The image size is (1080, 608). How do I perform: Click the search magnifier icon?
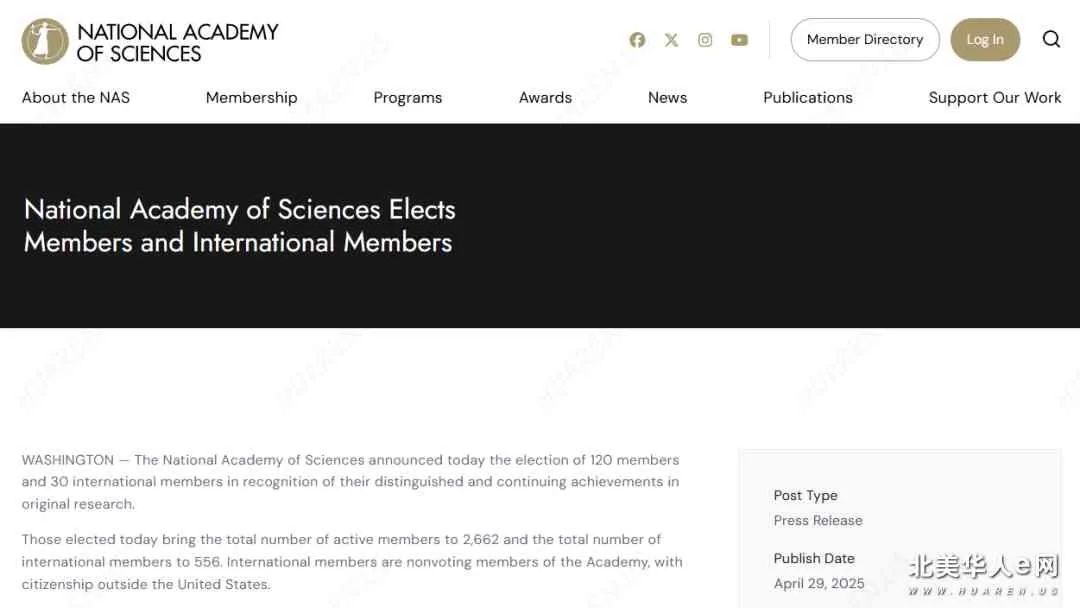pos(1051,39)
